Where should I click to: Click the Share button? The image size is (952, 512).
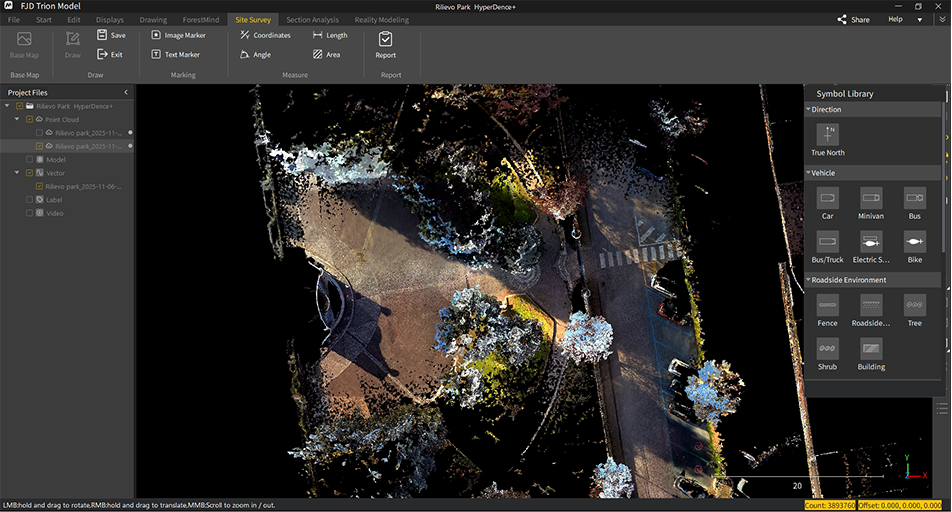coord(853,19)
